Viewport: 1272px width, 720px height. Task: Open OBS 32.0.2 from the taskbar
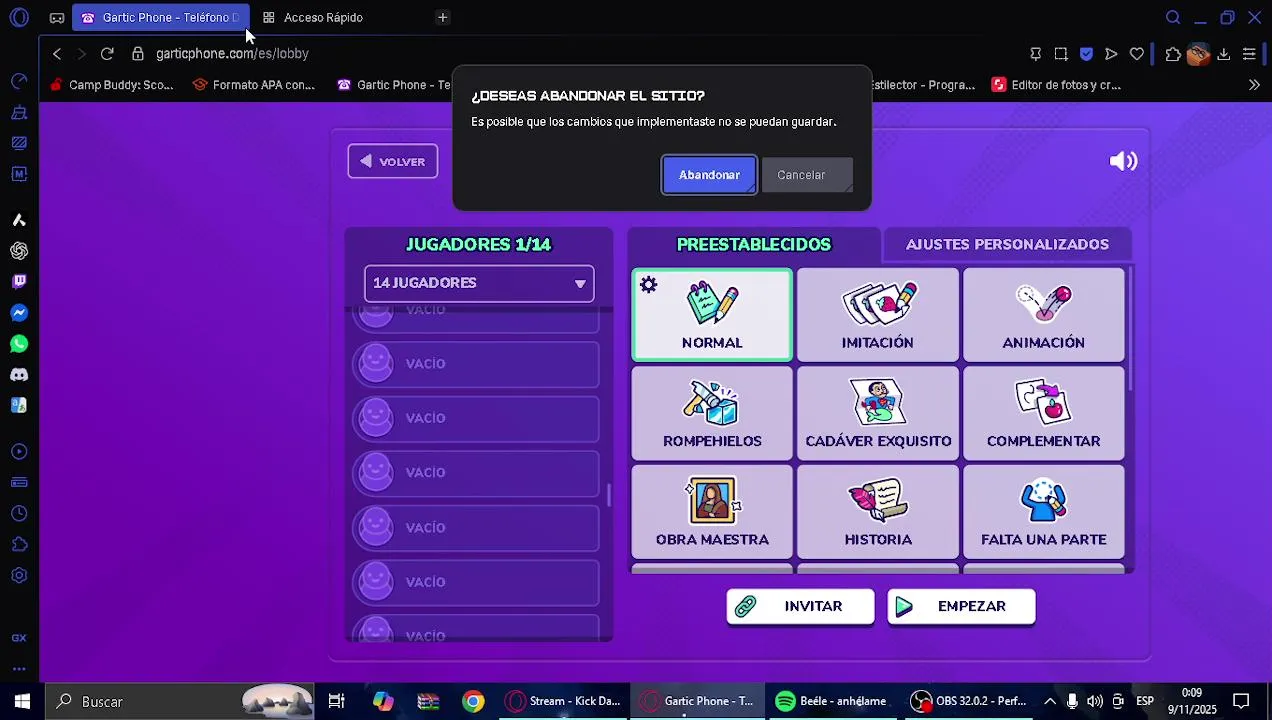point(969,701)
